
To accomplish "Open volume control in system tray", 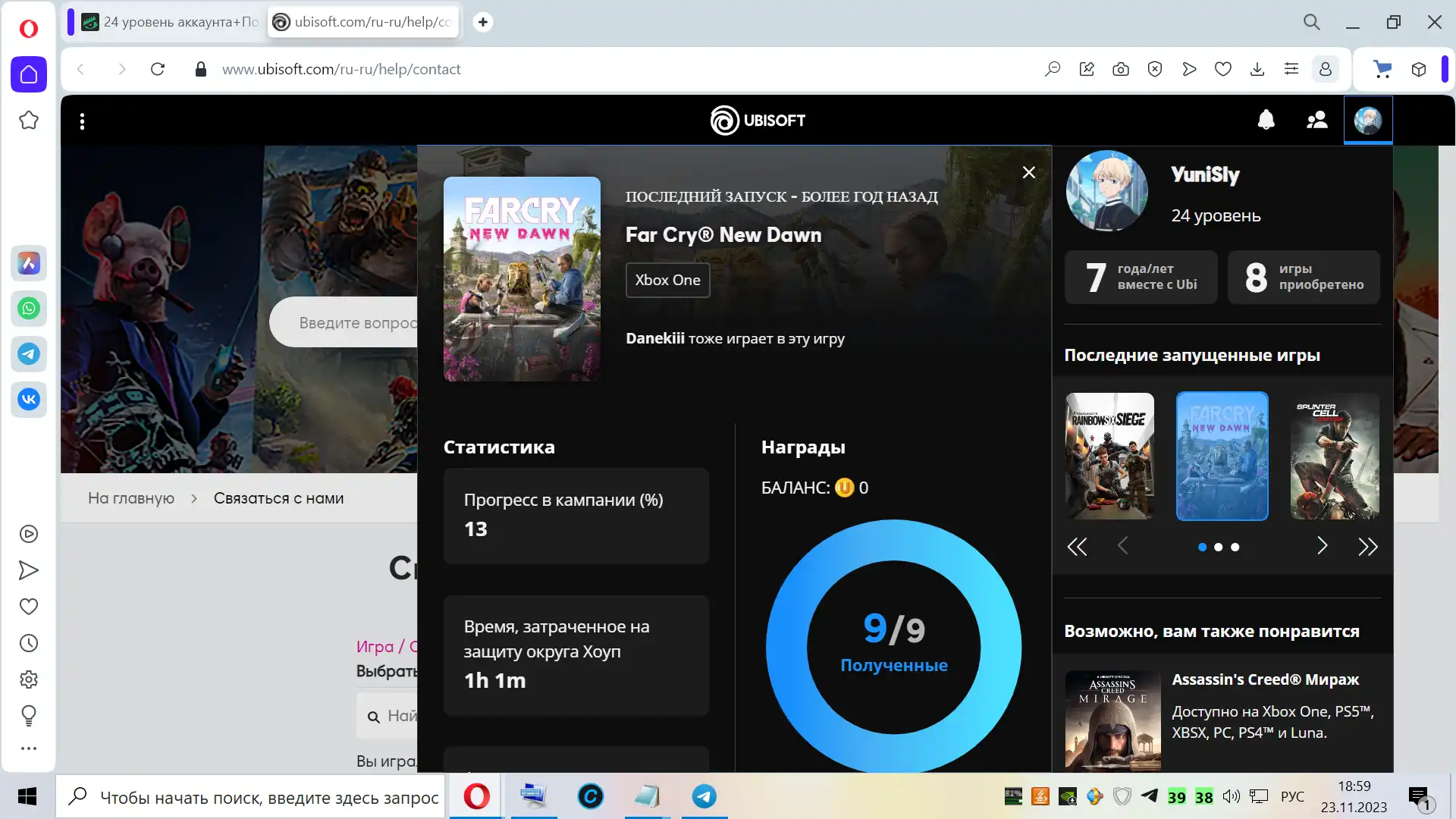I will [x=1231, y=796].
